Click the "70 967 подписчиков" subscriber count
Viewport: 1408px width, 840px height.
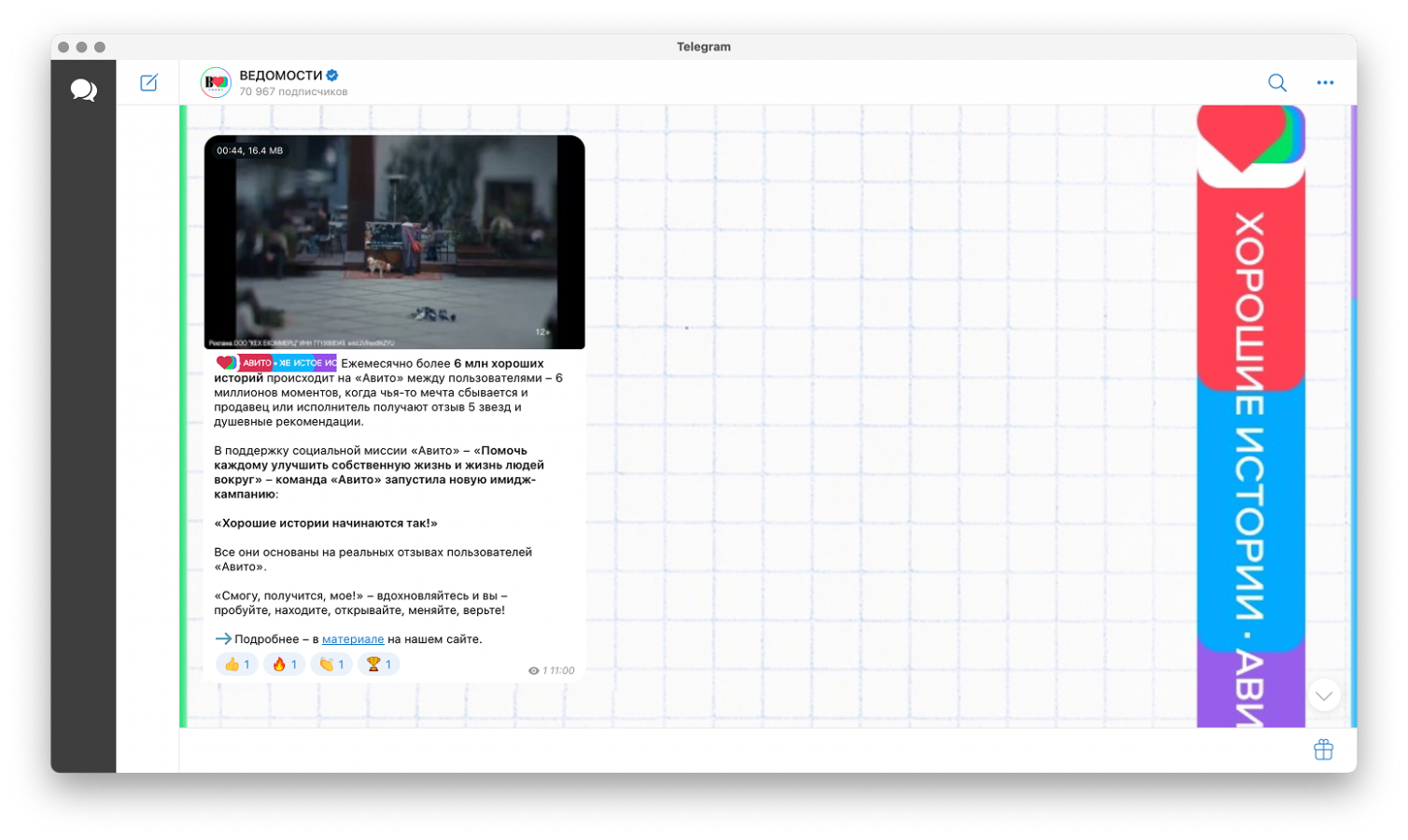click(293, 91)
